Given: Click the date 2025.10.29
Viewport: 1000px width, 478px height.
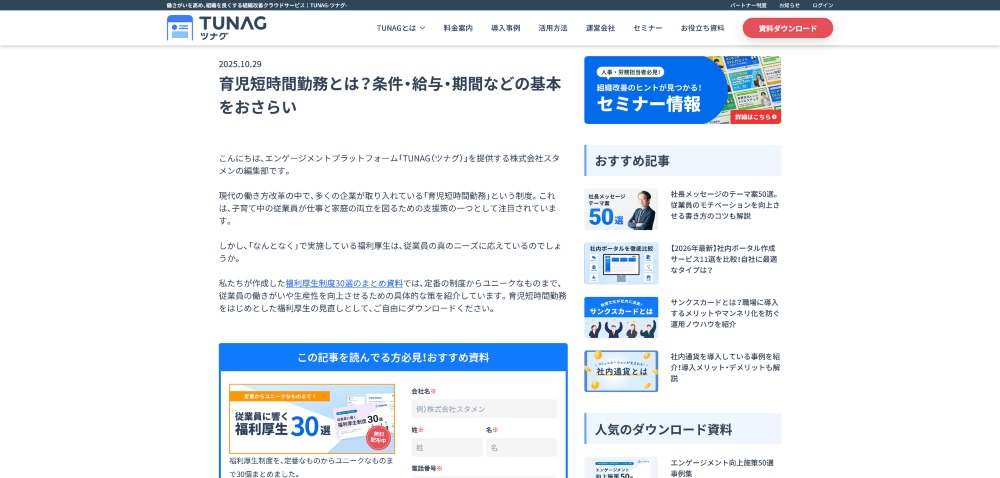Looking at the screenshot, I should 240,64.
